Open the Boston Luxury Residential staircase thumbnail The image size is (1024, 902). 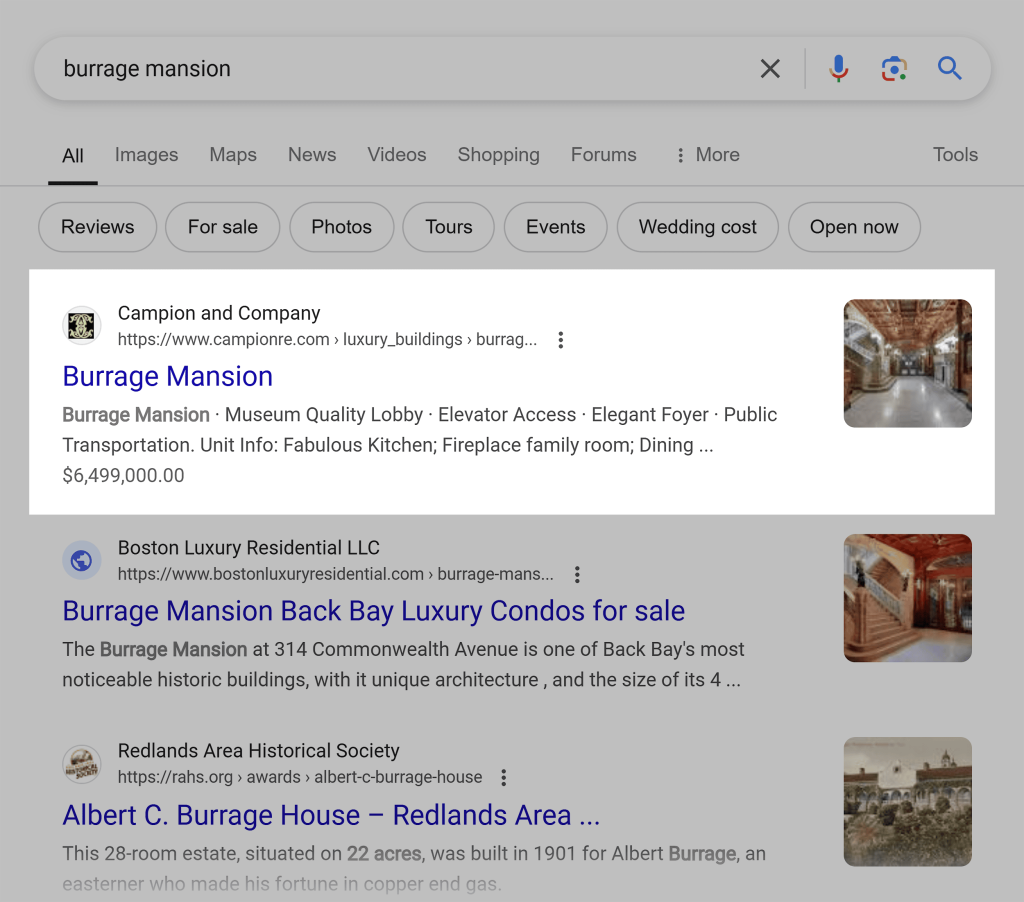(908, 598)
